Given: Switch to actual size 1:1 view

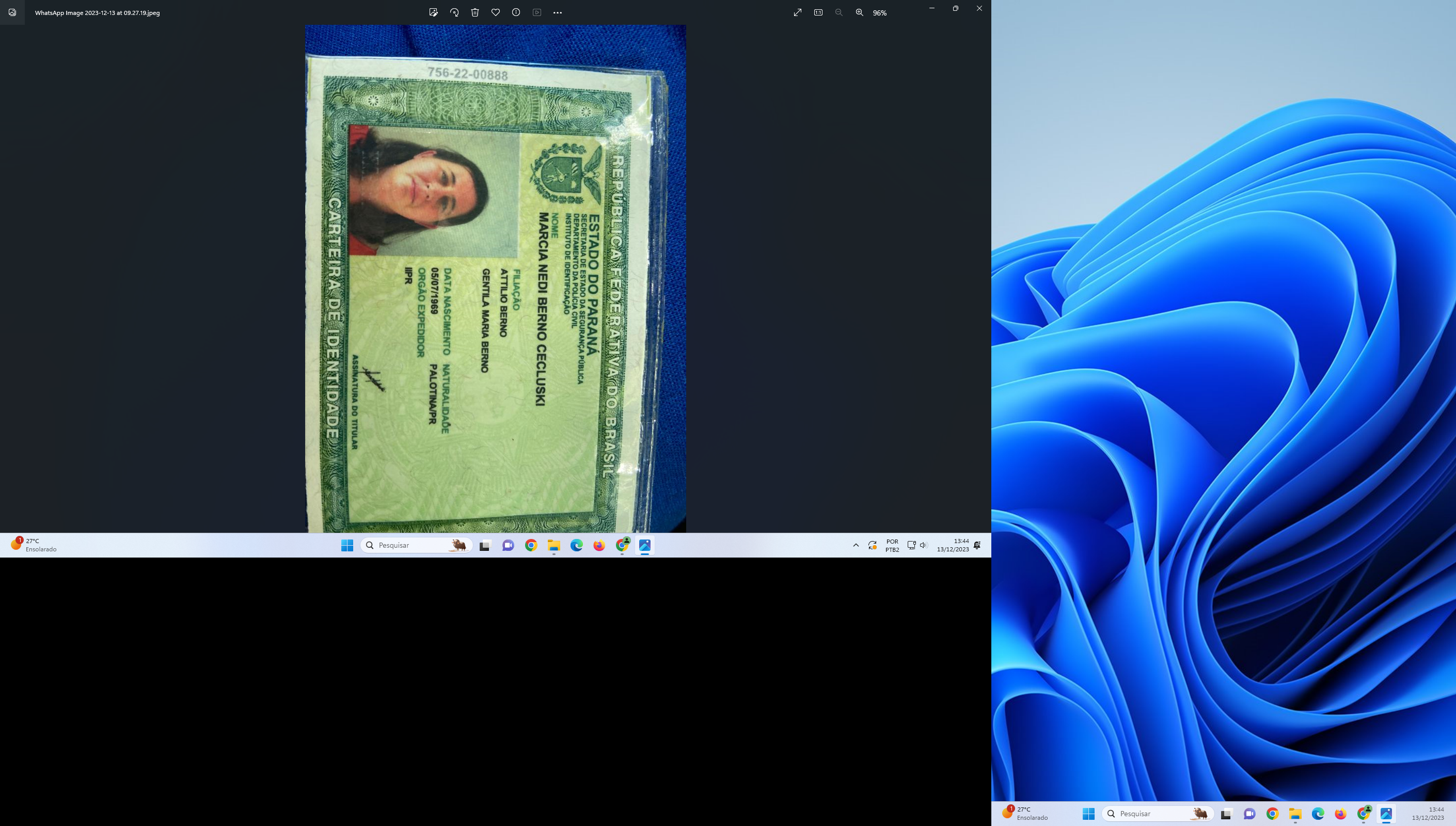Looking at the screenshot, I should [818, 12].
